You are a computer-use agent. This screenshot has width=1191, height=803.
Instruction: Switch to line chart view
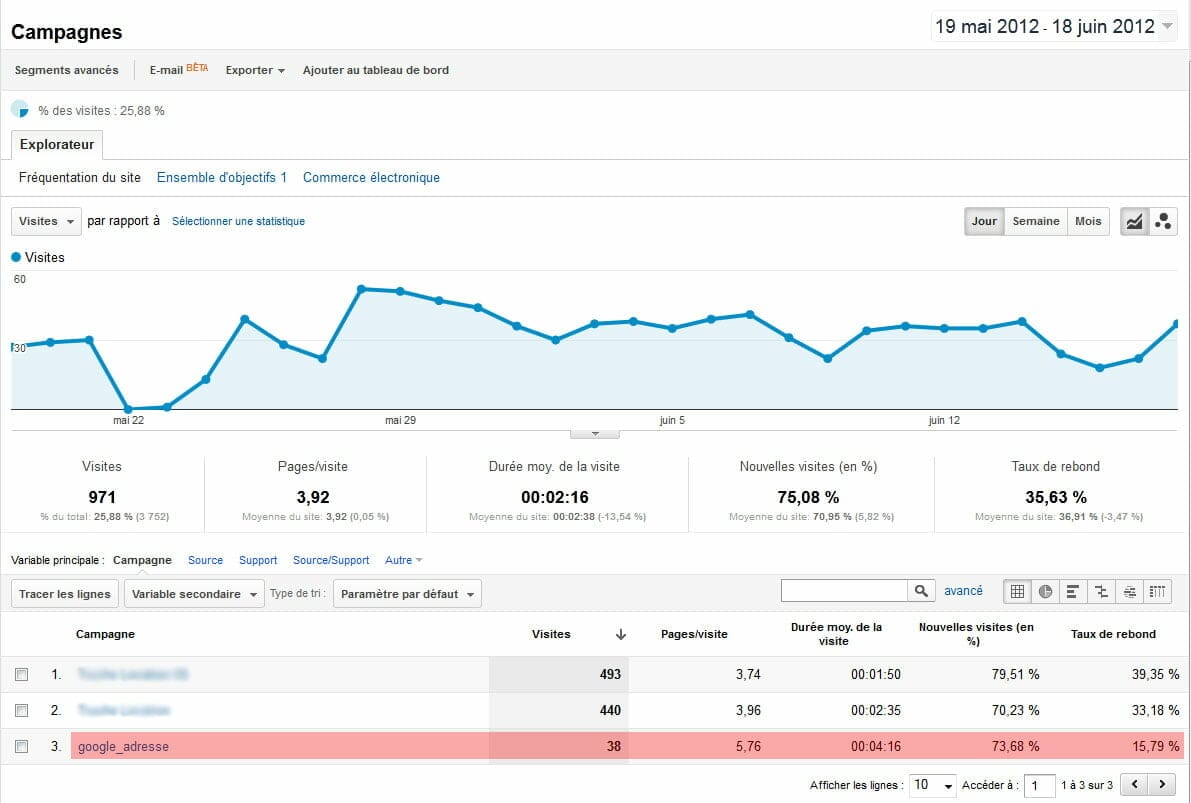[x=1134, y=222]
